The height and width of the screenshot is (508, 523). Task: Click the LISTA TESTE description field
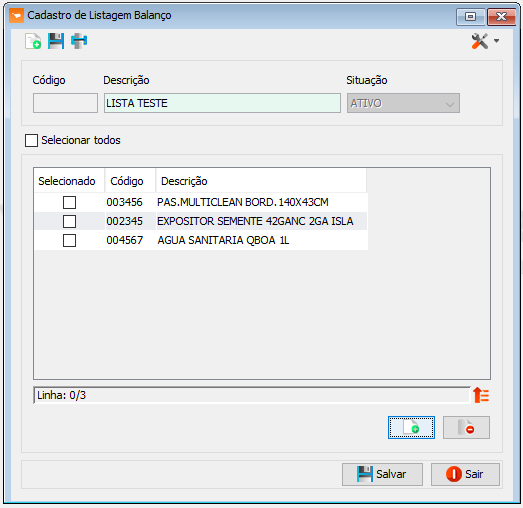point(222,103)
